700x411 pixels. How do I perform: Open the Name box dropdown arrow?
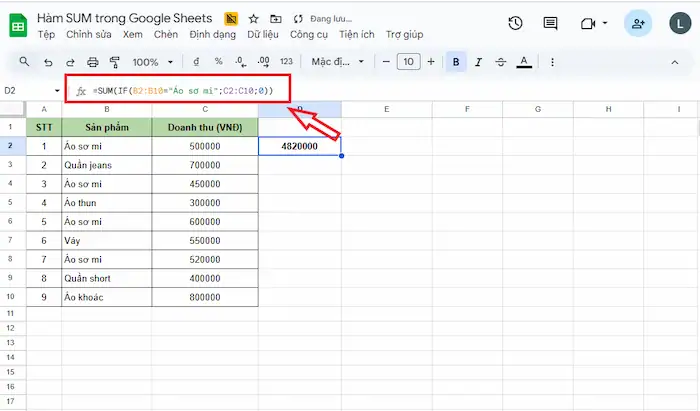click(57, 91)
